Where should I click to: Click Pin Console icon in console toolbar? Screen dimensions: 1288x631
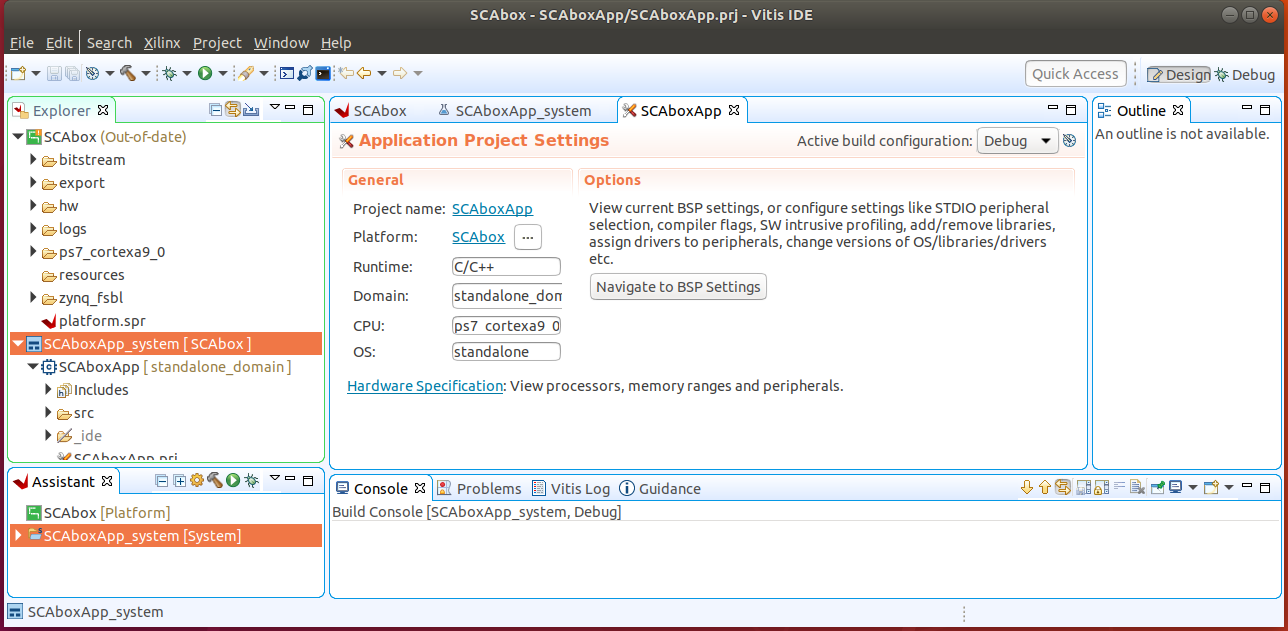point(1157,488)
